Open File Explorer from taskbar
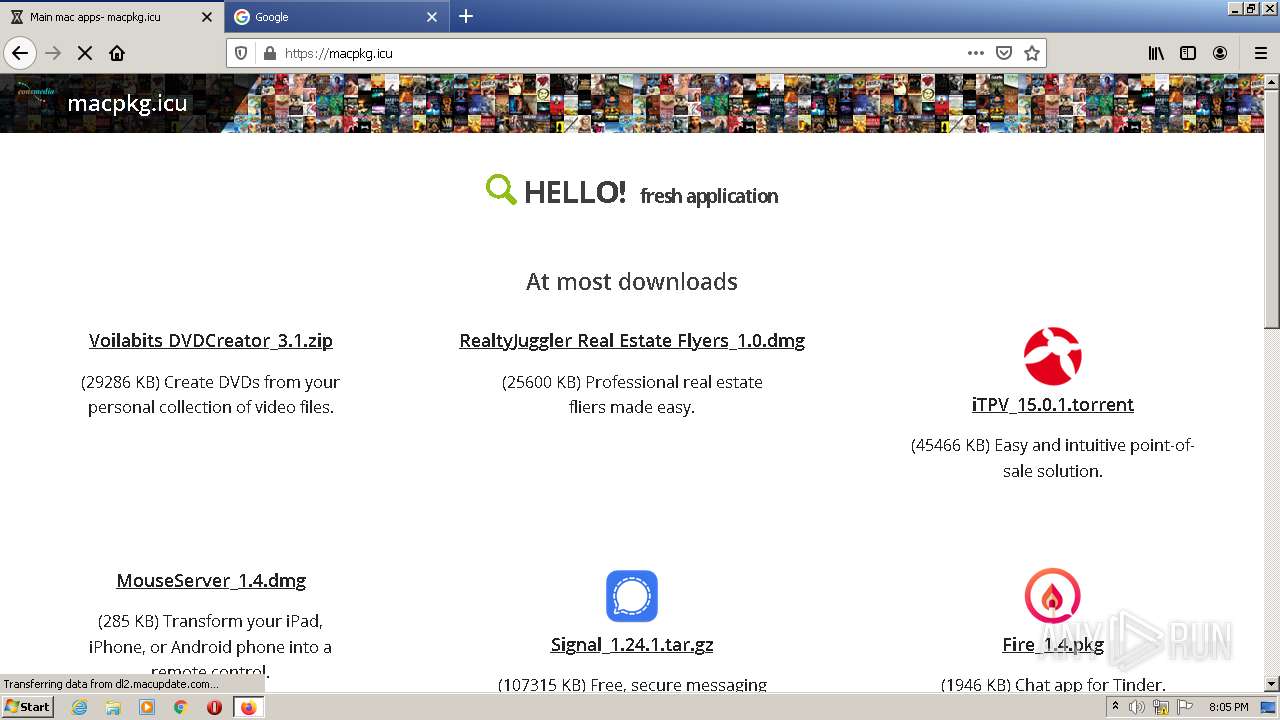 [113, 707]
